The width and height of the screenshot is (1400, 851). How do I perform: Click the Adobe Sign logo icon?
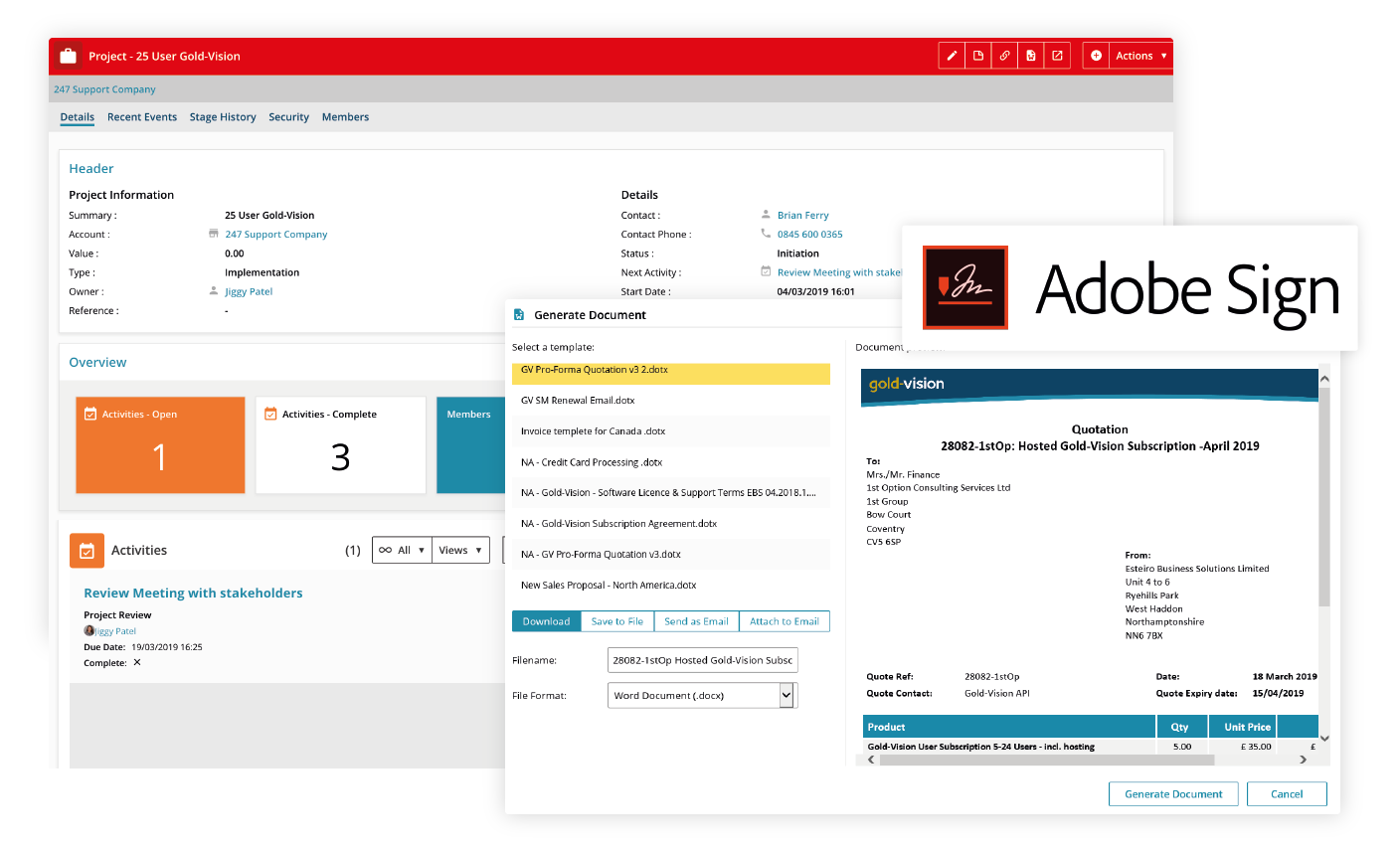tap(965, 287)
